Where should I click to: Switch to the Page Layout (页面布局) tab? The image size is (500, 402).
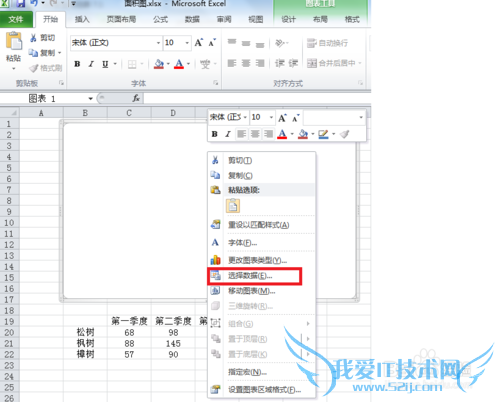click(x=121, y=19)
